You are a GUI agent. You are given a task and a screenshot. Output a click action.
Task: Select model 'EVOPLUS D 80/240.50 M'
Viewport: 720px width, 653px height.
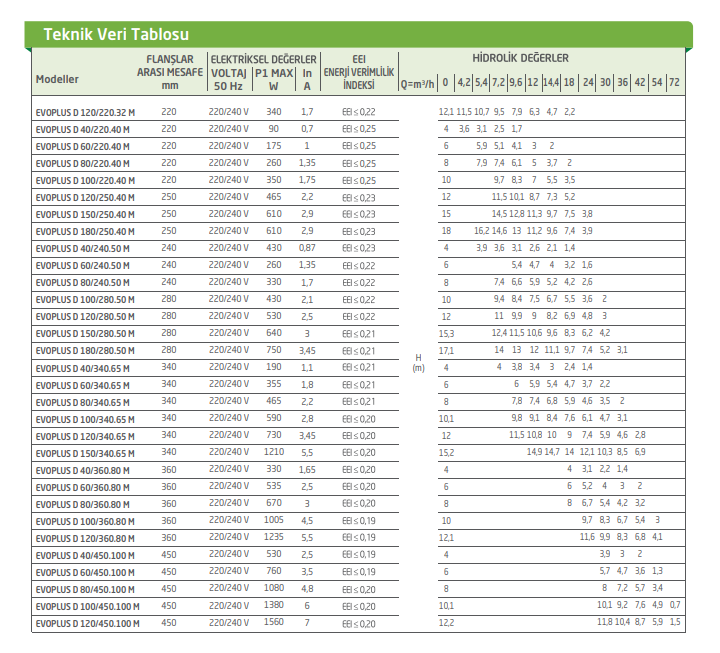tap(83, 282)
